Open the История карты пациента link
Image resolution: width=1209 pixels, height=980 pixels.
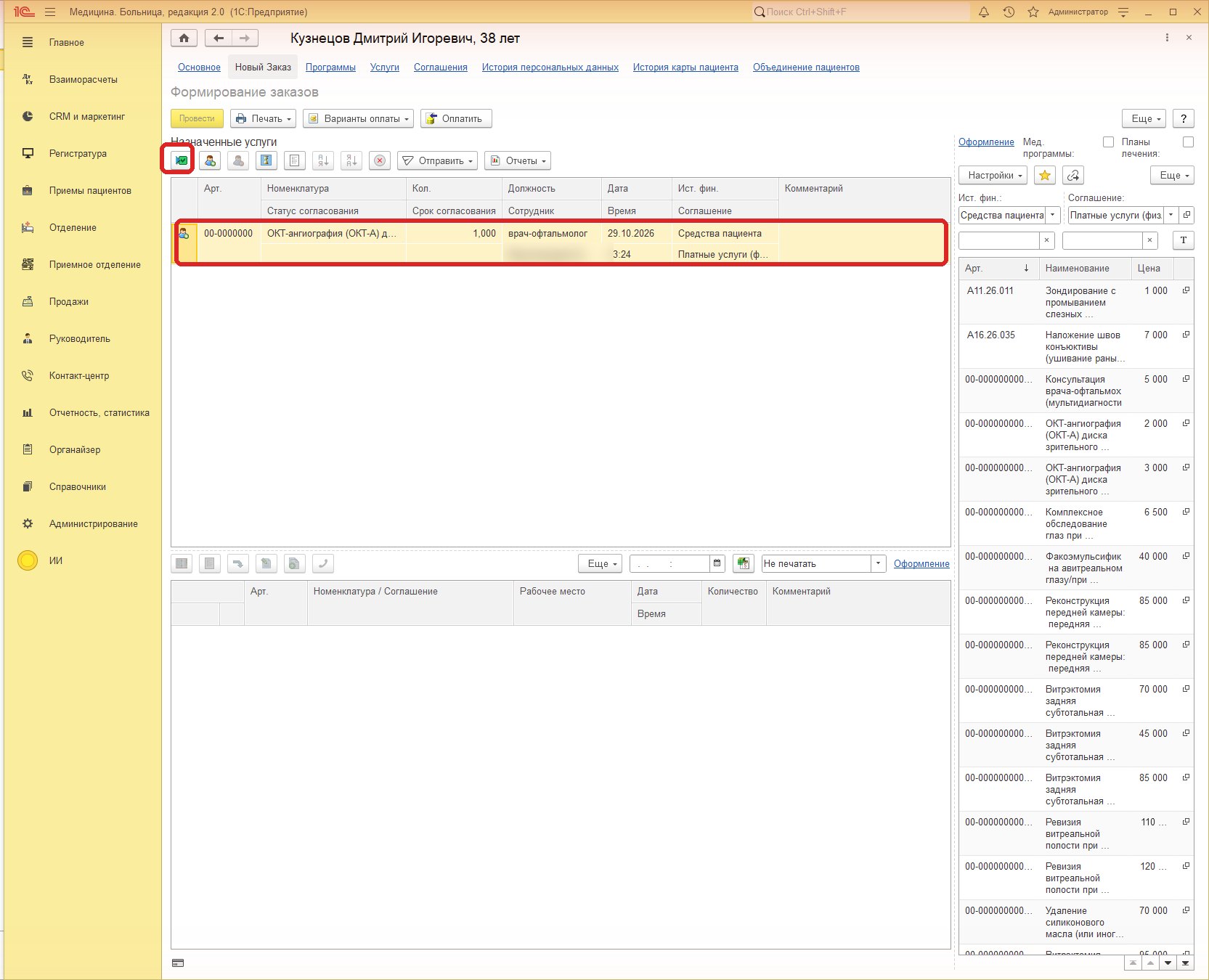pos(685,67)
